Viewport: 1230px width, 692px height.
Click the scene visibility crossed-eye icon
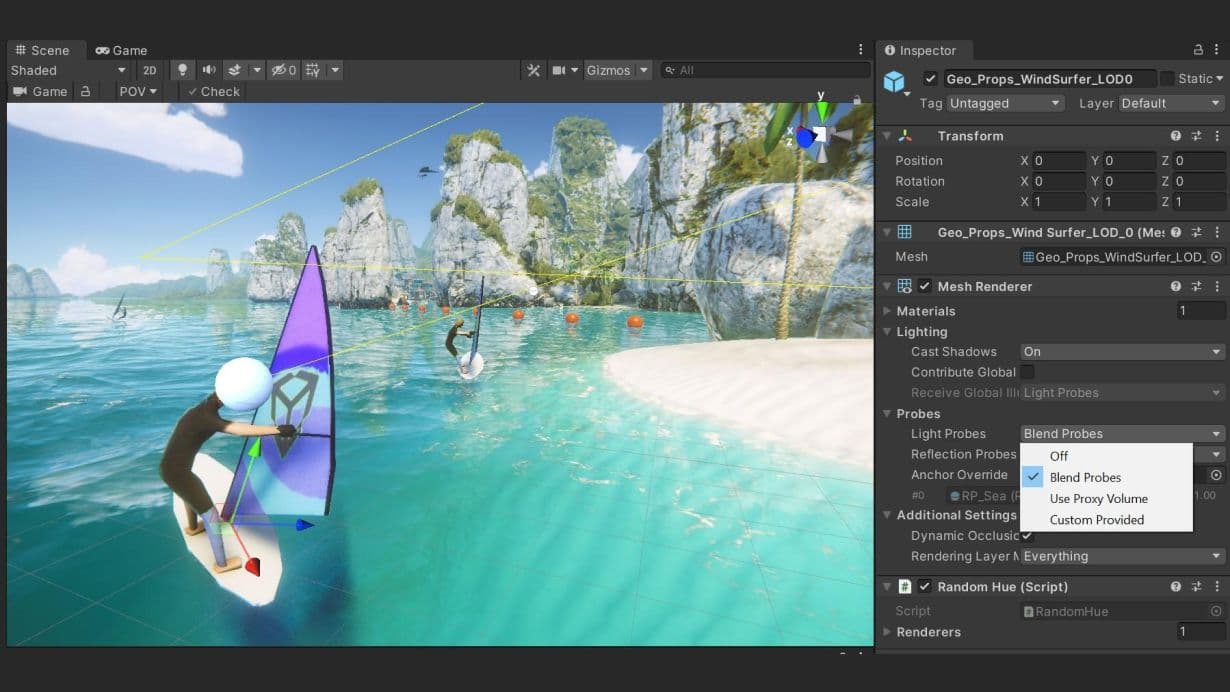(278, 70)
